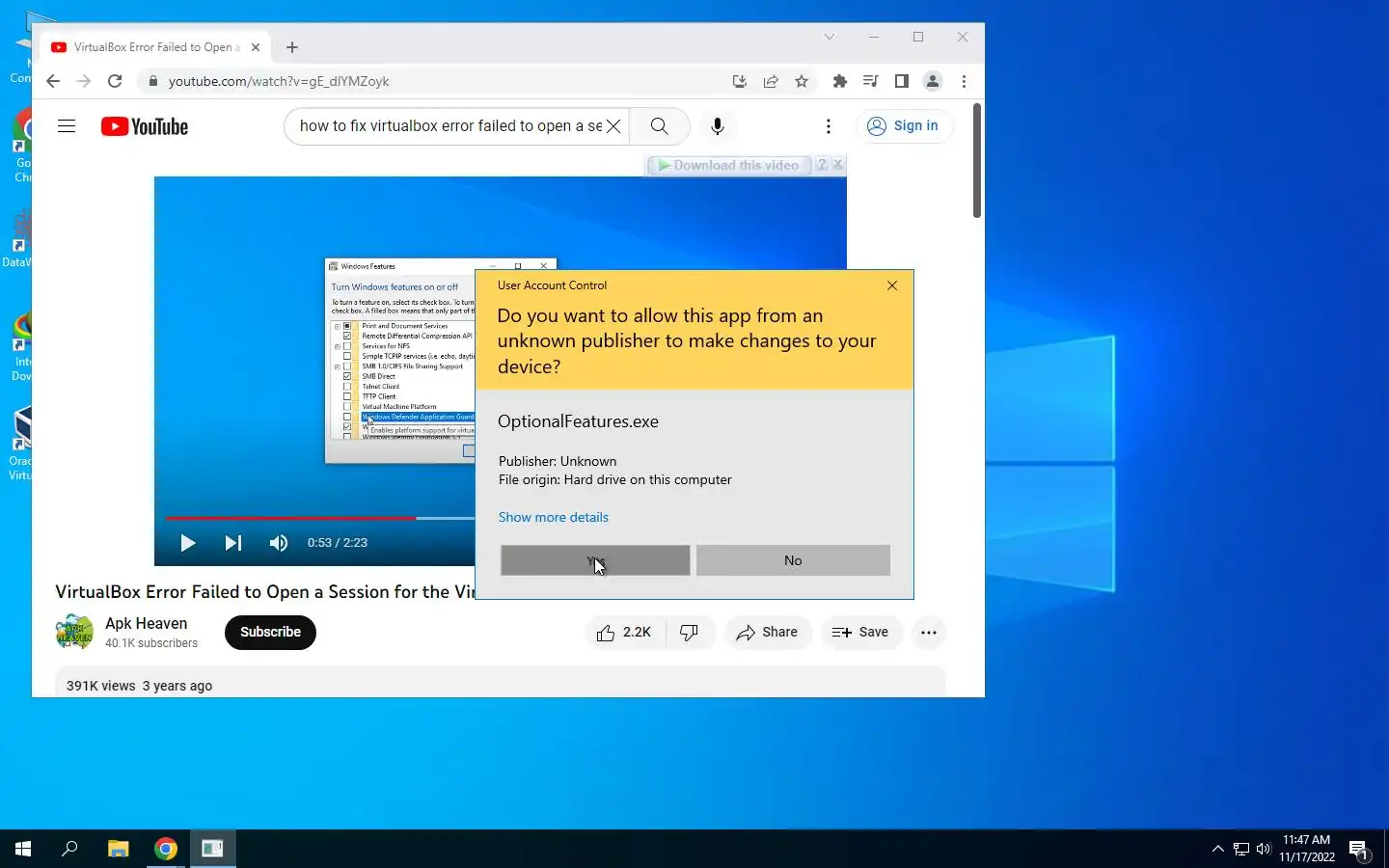
Task: Open the clock showing 11:47 AM
Action: pos(1307,849)
